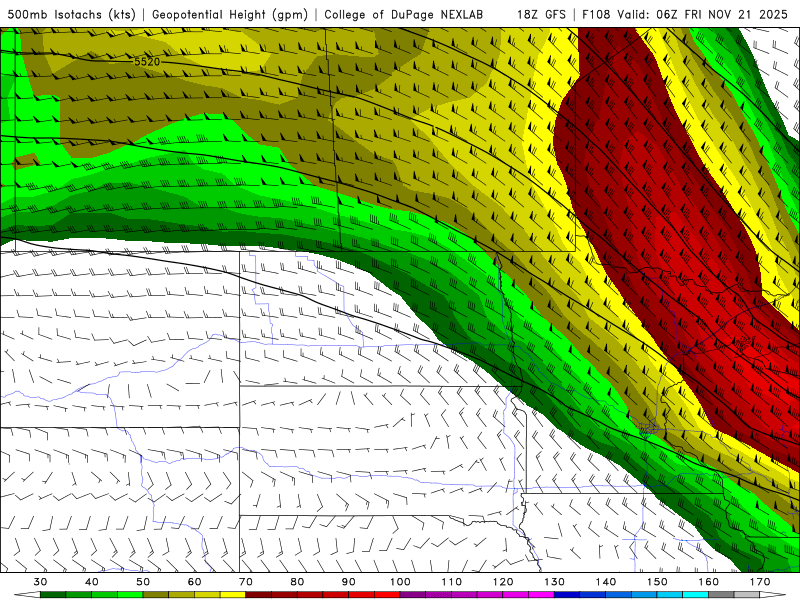Click the "500mb Isotachs (kts)" title text
800x600 pixels.
point(71,14)
